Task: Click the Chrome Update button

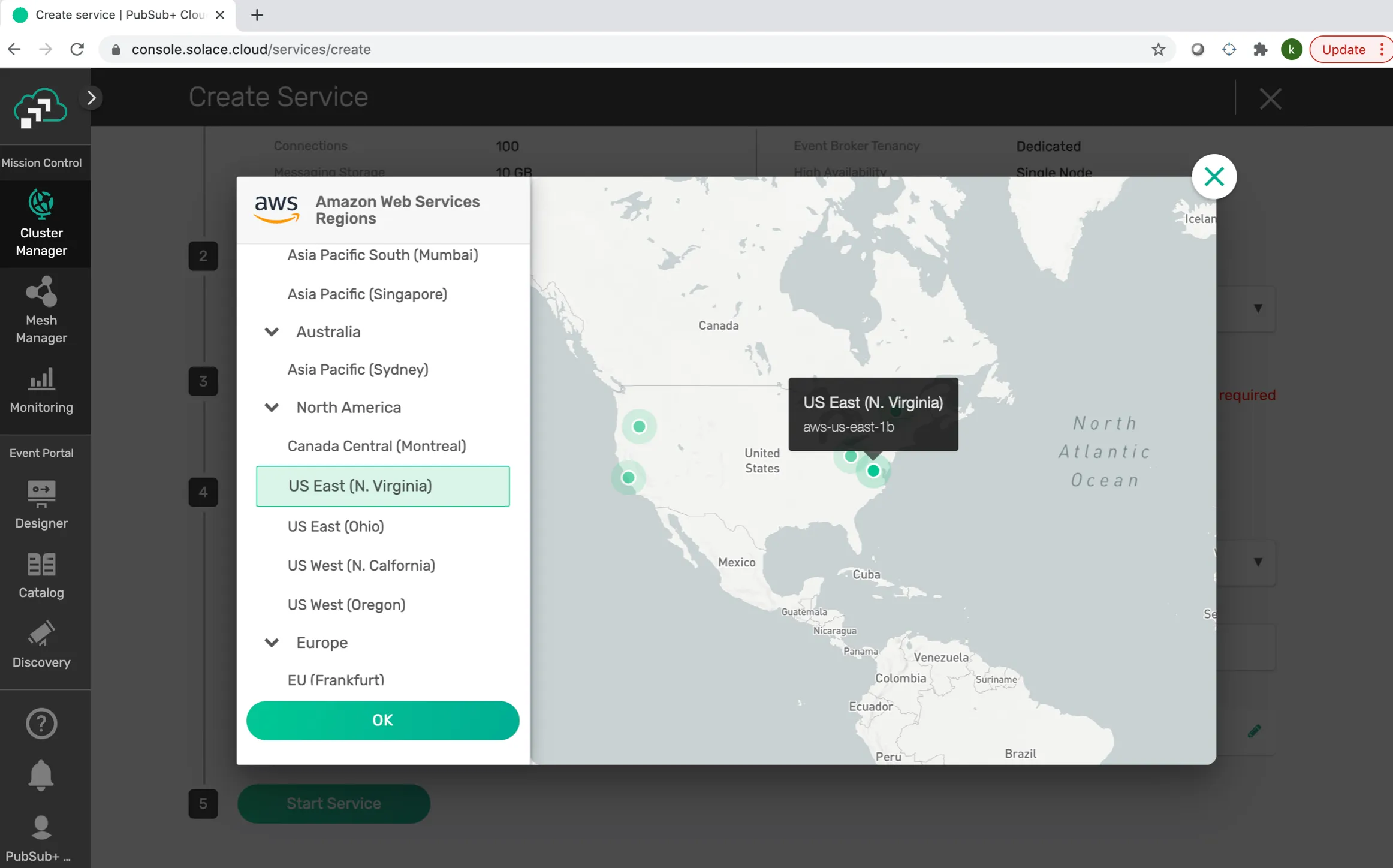Action: point(1343,49)
